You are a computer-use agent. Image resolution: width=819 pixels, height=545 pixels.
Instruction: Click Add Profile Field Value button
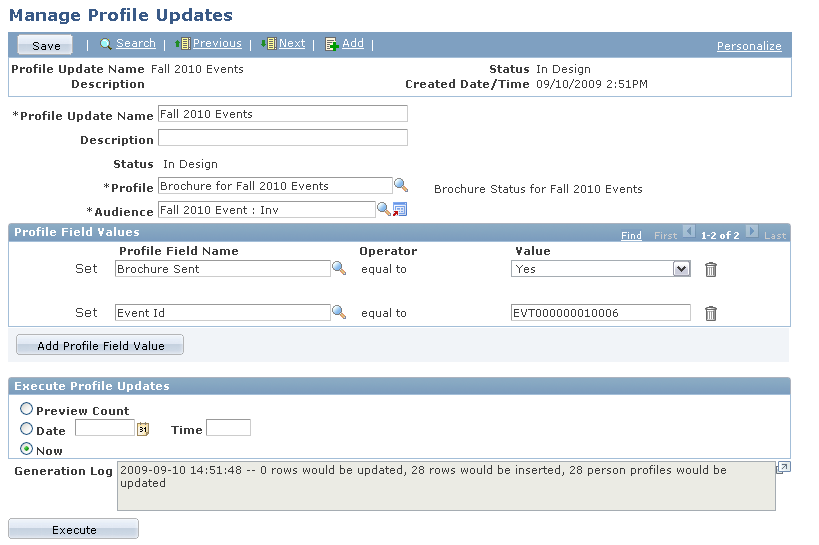pyautogui.click(x=100, y=345)
